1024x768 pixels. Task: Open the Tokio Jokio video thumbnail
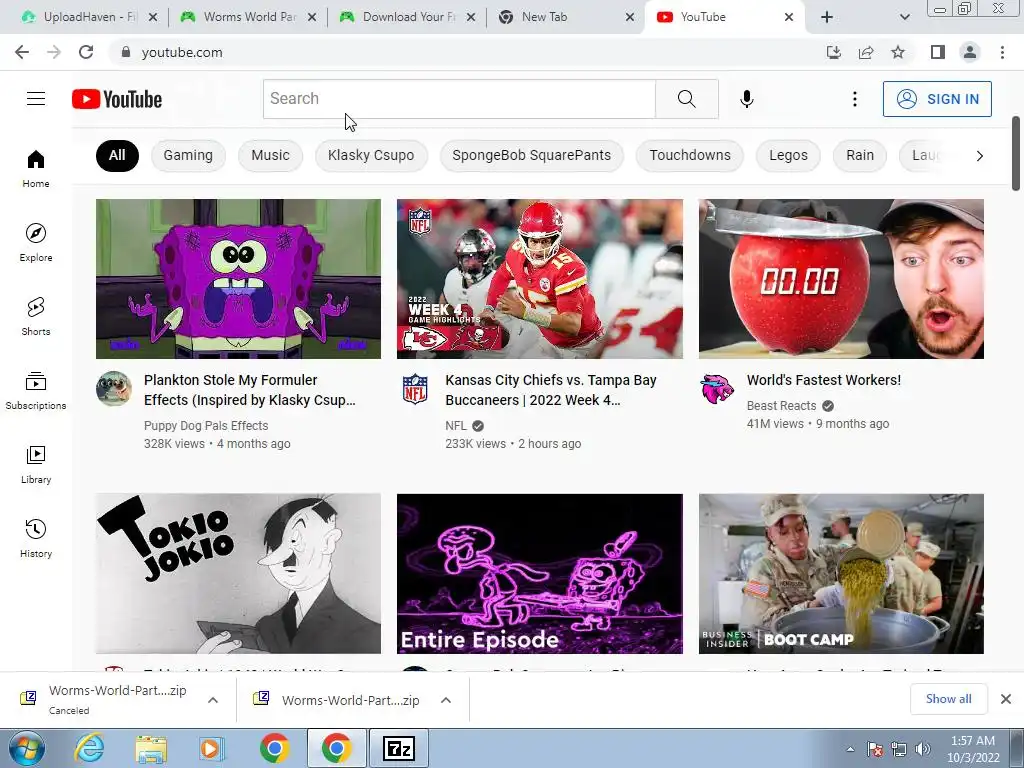[238, 573]
